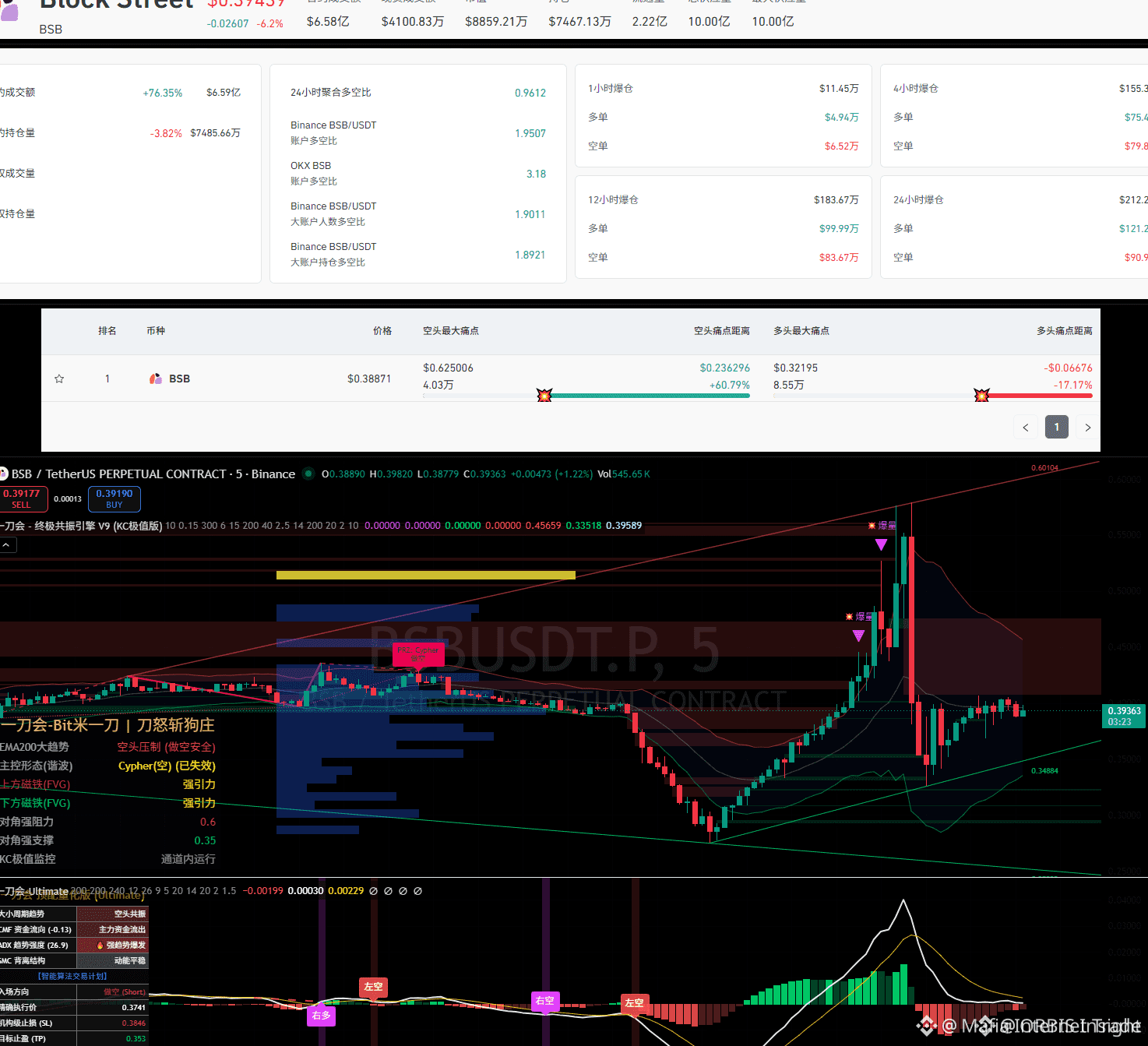The width and height of the screenshot is (1148, 1046).
Task: Click the -17.17% long distance percentage
Action: click(x=1073, y=385)
